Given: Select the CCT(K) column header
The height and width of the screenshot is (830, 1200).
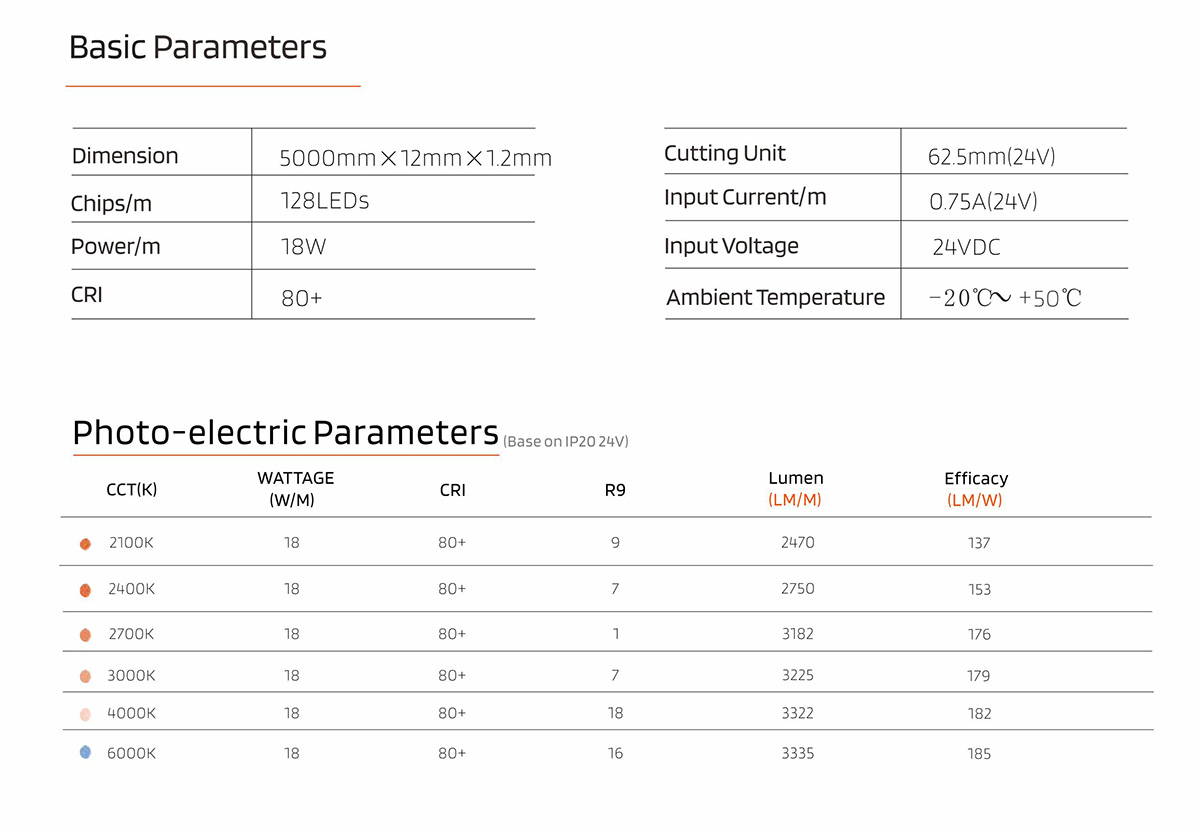Looking at the screenshot, I should coord(132,490).
